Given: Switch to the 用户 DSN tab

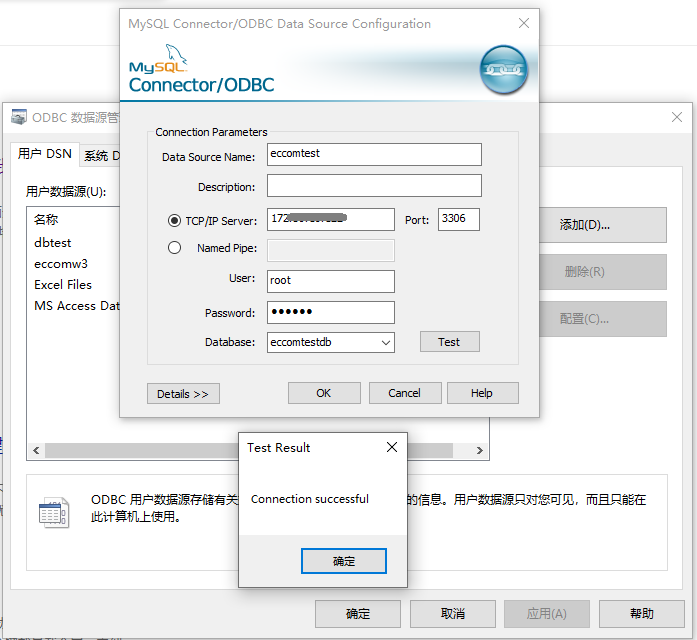Looking at the screenshot, I should 44,154.
